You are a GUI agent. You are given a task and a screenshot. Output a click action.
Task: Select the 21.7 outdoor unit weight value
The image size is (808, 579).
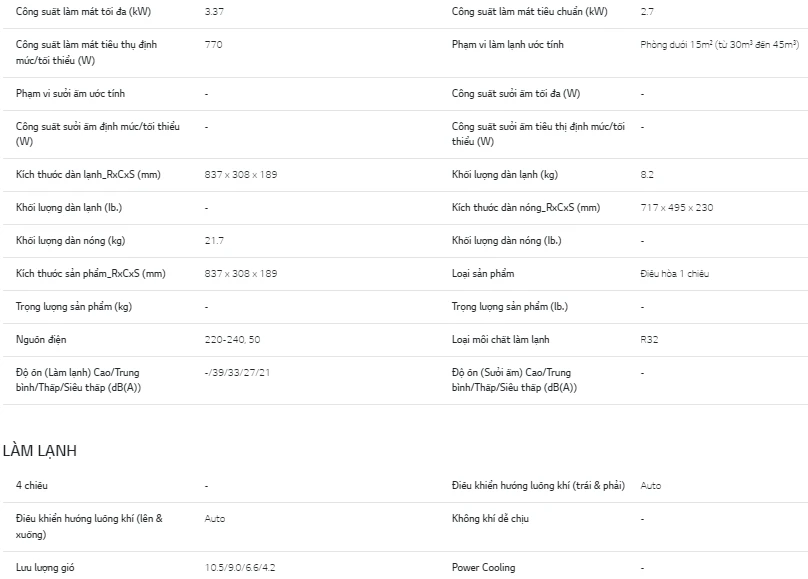(x=214, y=241)
